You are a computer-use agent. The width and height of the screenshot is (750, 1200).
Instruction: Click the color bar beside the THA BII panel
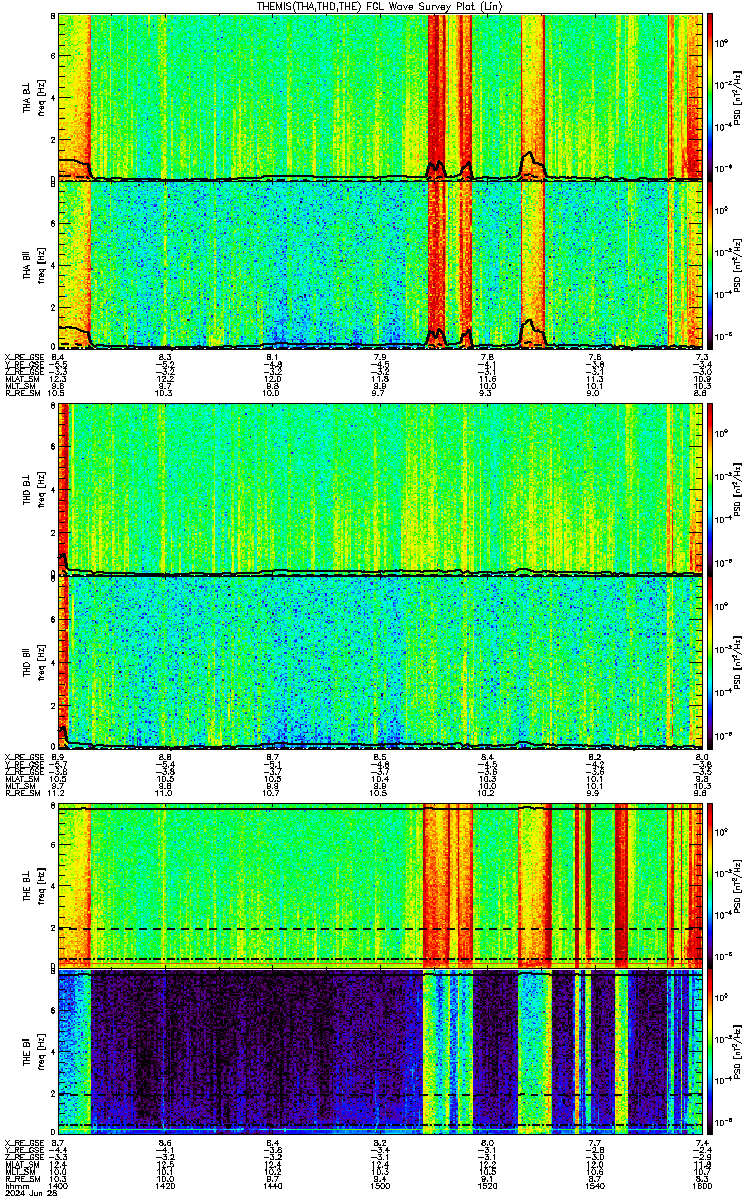click(711, 264)
